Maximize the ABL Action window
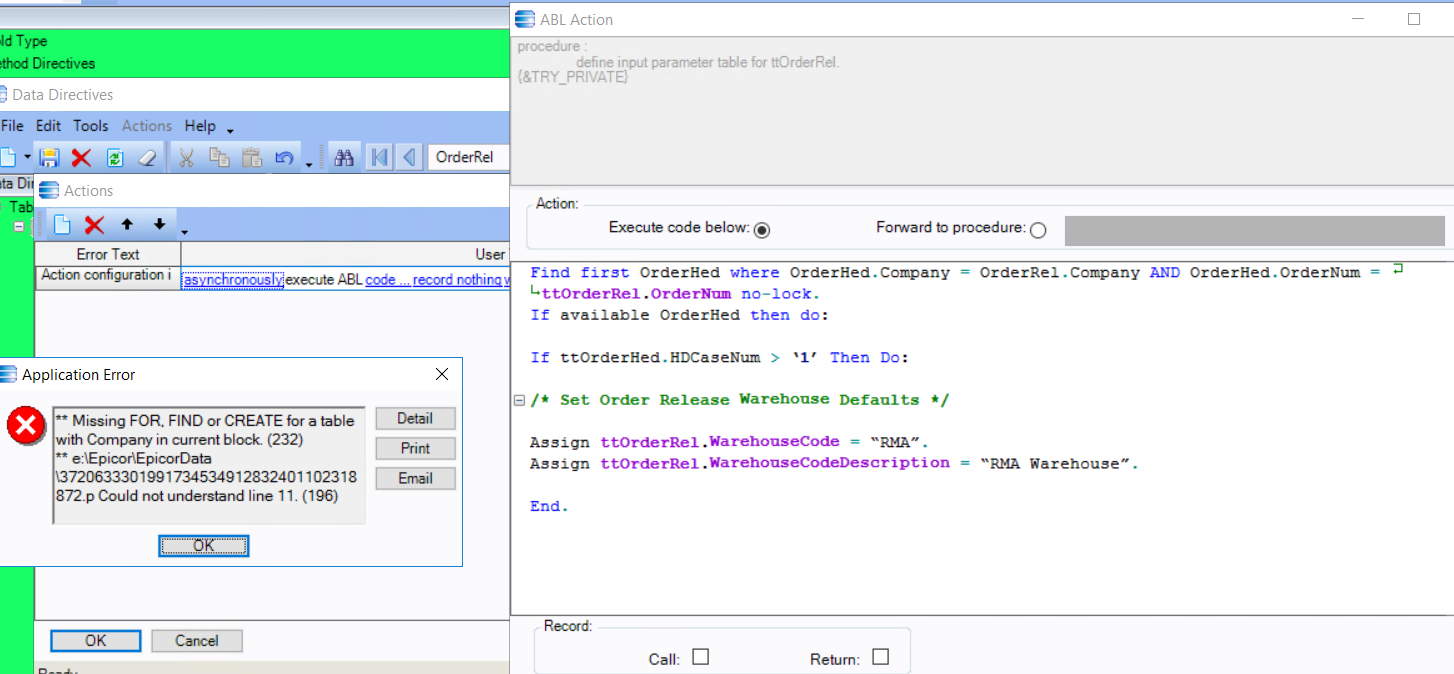This screenshot has height=674, width=1454. pos(1414,19)
